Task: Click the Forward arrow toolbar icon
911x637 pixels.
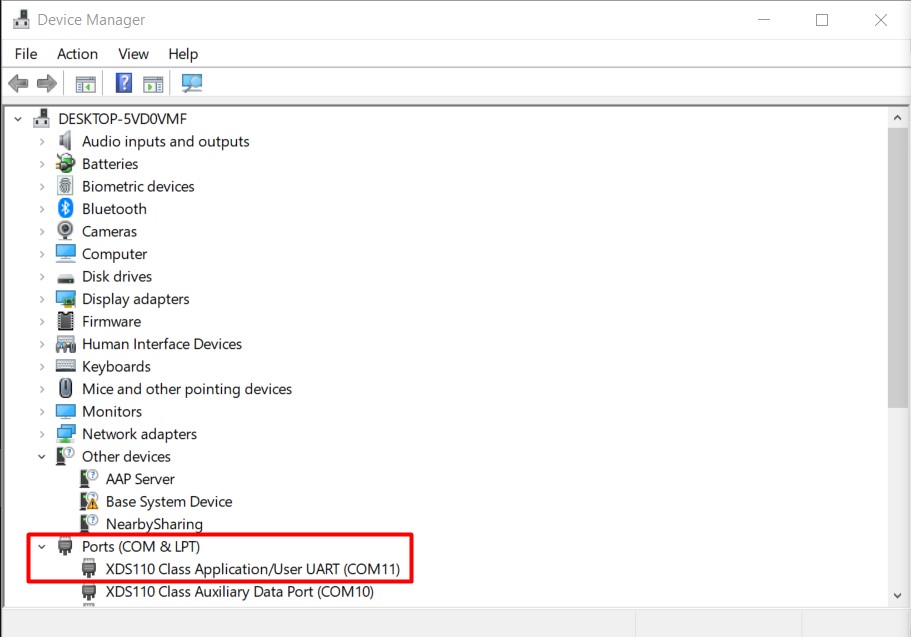Action: (47, 84)
